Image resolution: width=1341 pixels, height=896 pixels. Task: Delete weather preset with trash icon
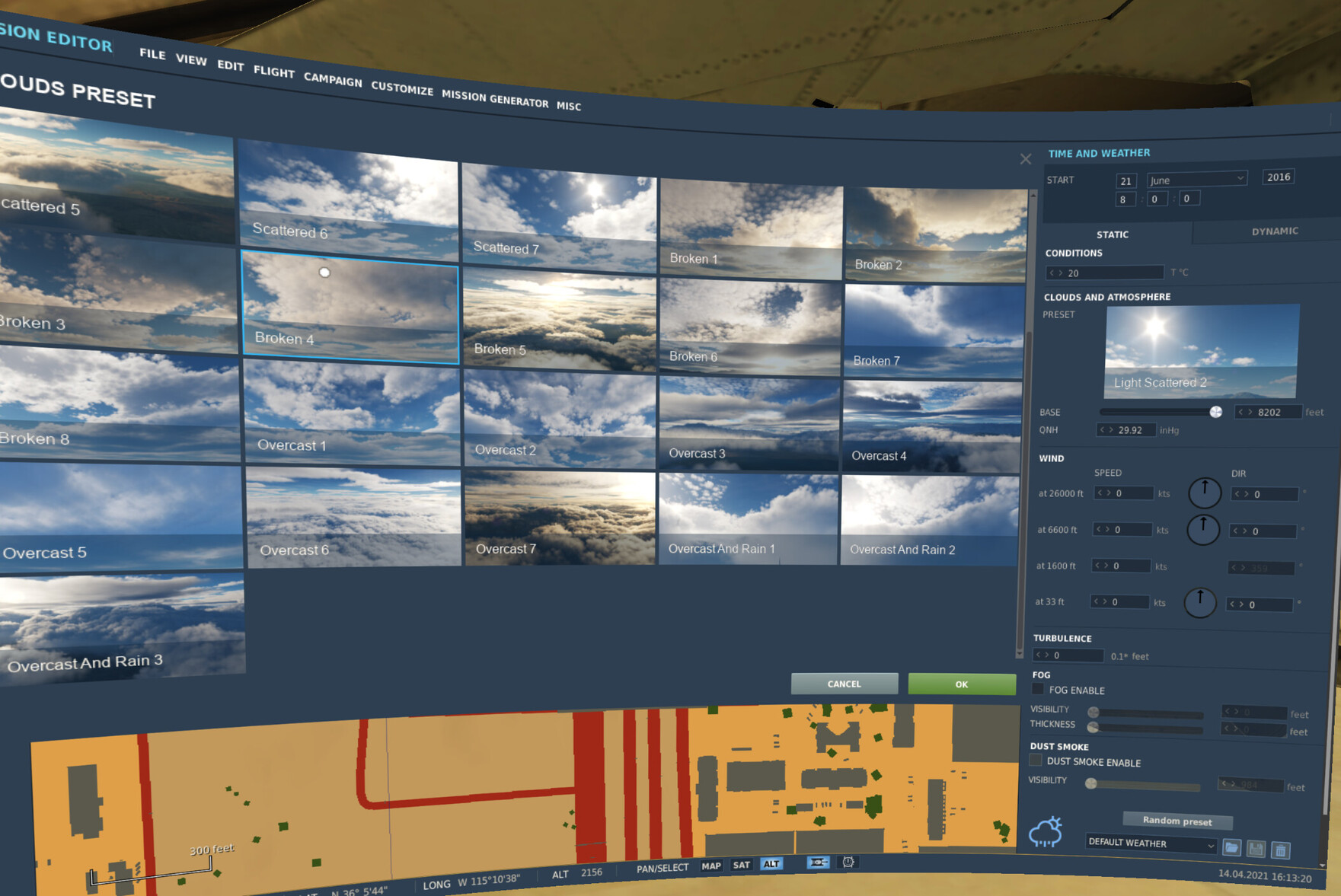tap(1281, 850)
